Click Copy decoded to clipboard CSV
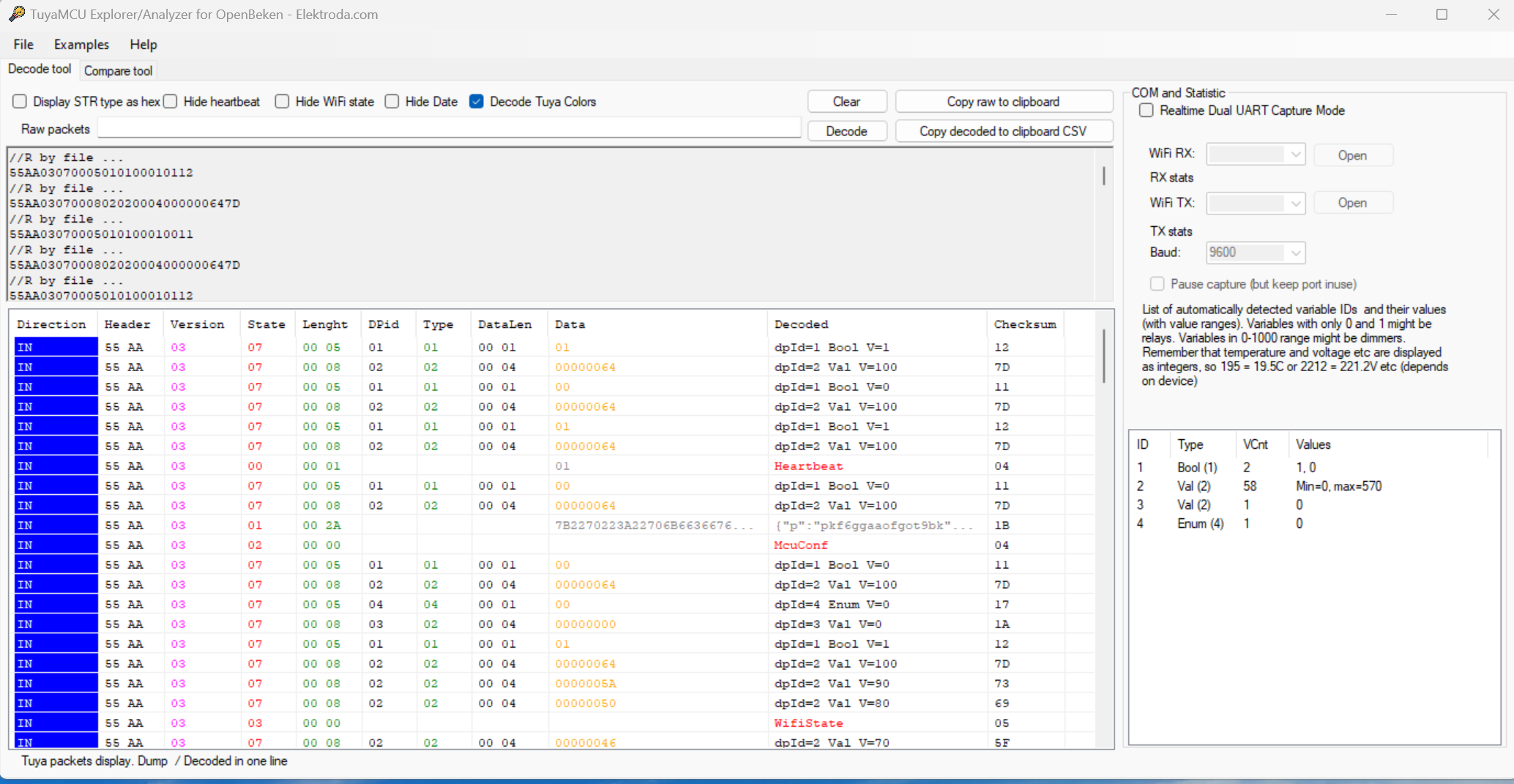The image size is (1514, 784). [1004, 131]
